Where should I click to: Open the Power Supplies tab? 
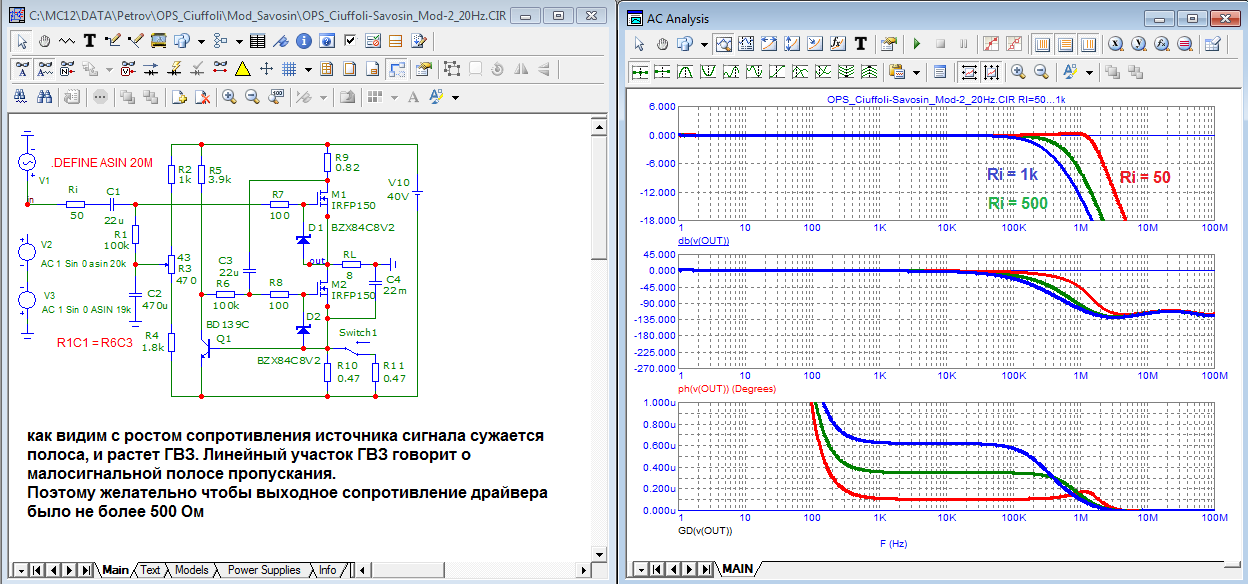pyautogui.click(x=264, y=570)
